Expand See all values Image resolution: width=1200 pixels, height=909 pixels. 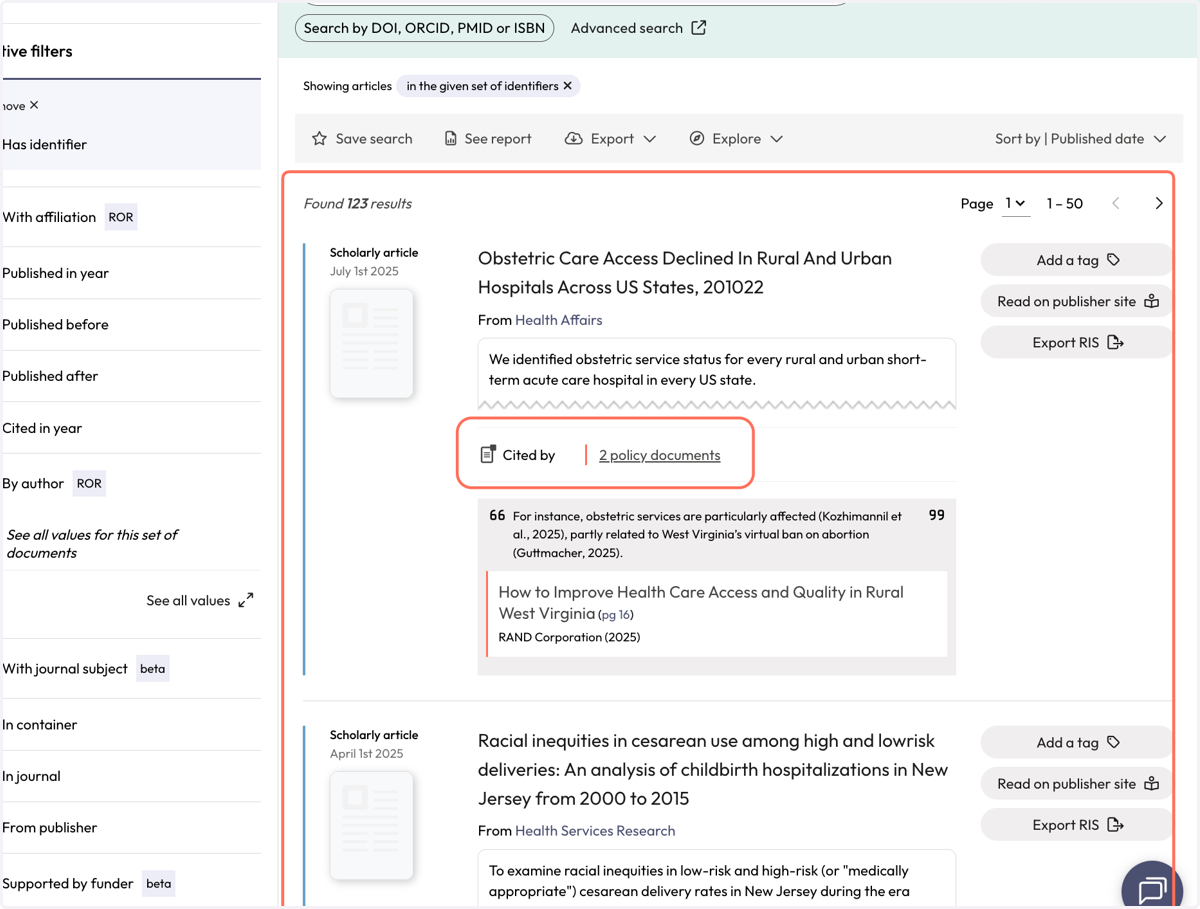point(200,601)
